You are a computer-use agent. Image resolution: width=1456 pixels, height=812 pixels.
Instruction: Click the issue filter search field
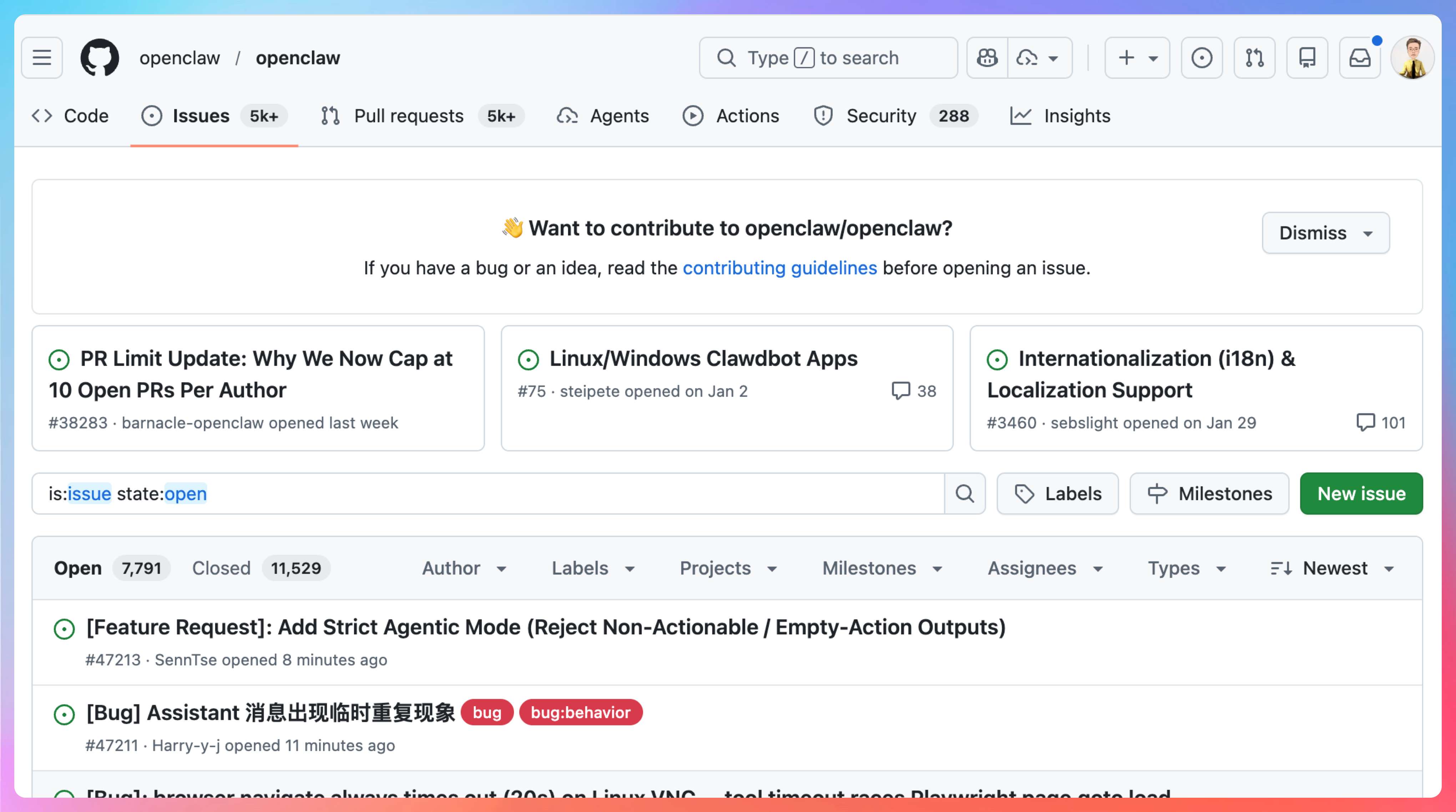486,493
